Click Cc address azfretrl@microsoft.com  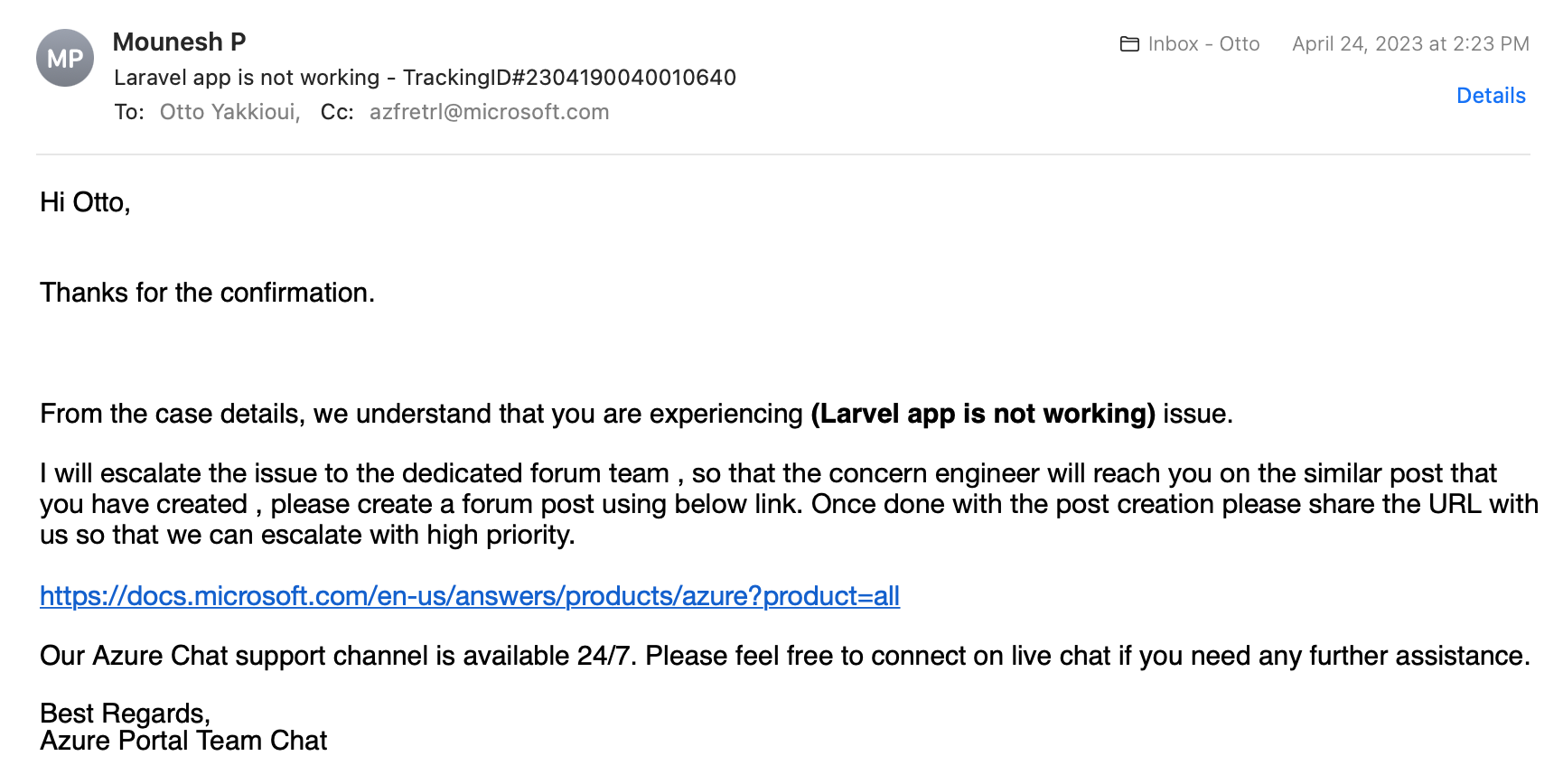tap(489, 112)
